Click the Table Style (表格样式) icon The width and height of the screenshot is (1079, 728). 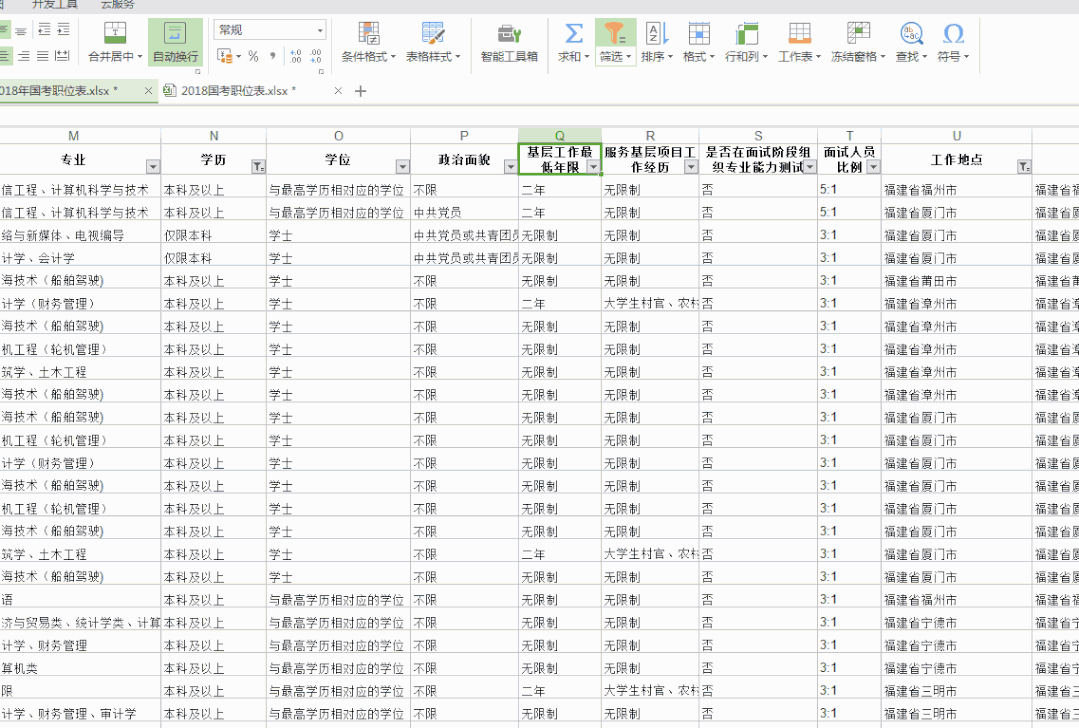[x=433, y=33]
